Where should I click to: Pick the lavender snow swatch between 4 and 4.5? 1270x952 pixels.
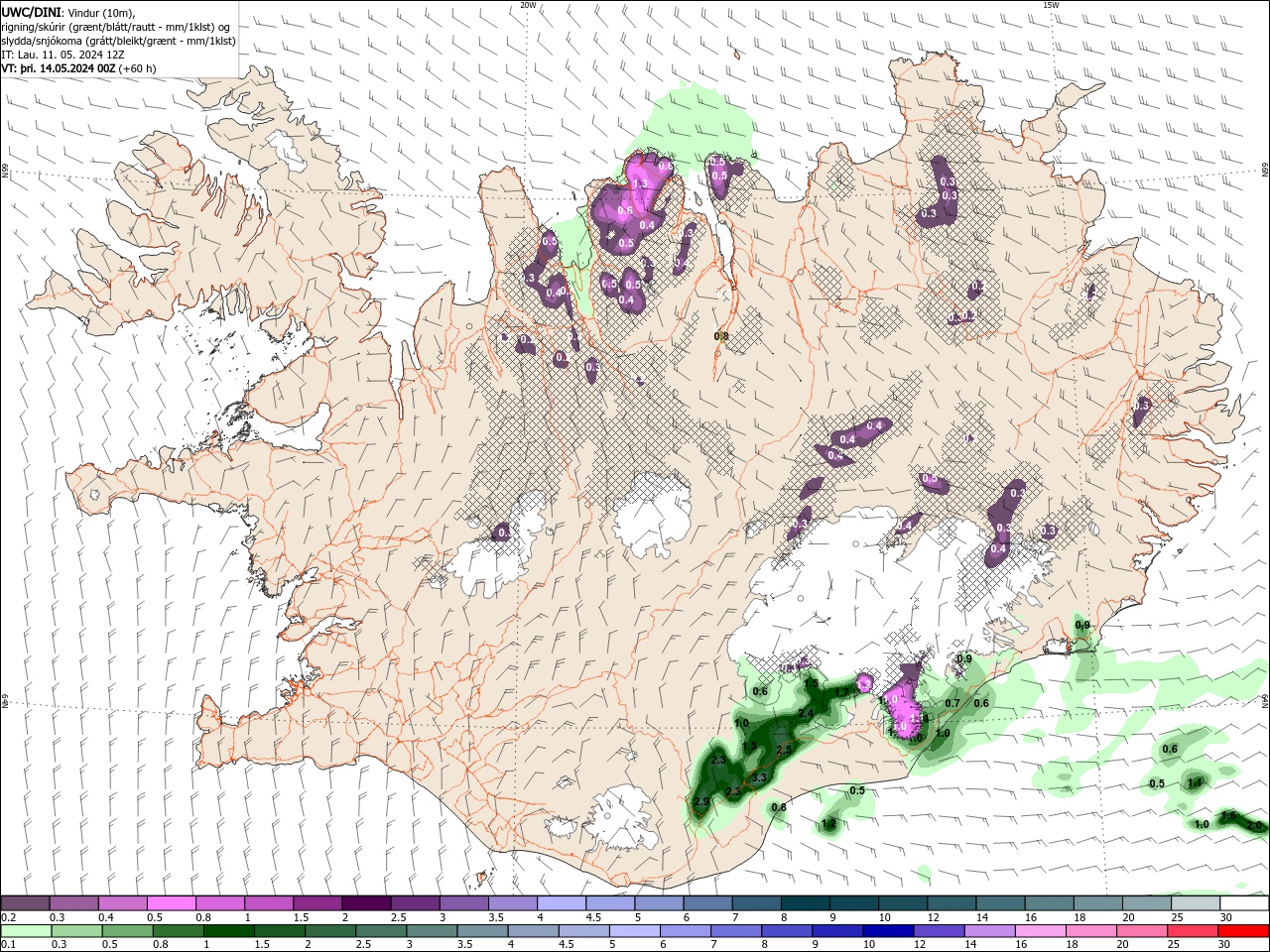562,903
